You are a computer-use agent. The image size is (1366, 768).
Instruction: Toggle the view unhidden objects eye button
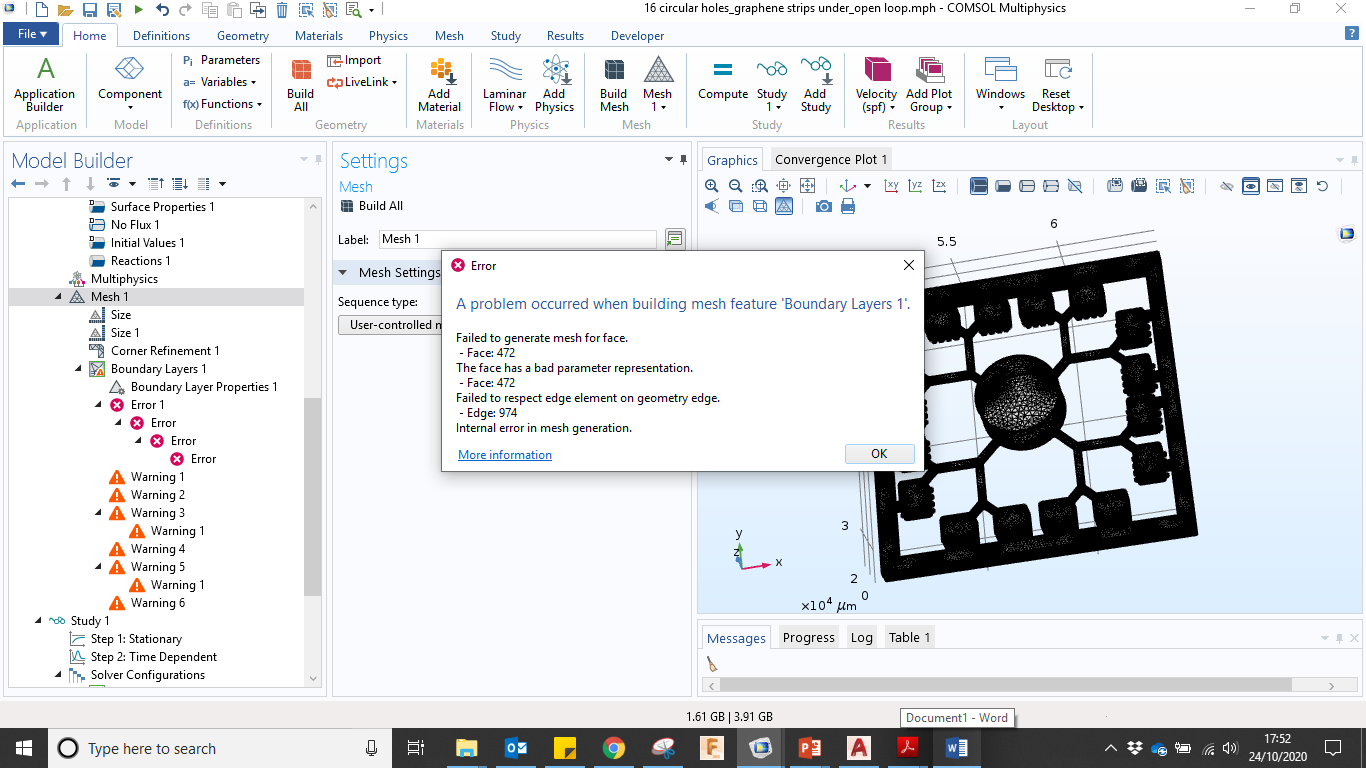click(x=1250, y=186)
